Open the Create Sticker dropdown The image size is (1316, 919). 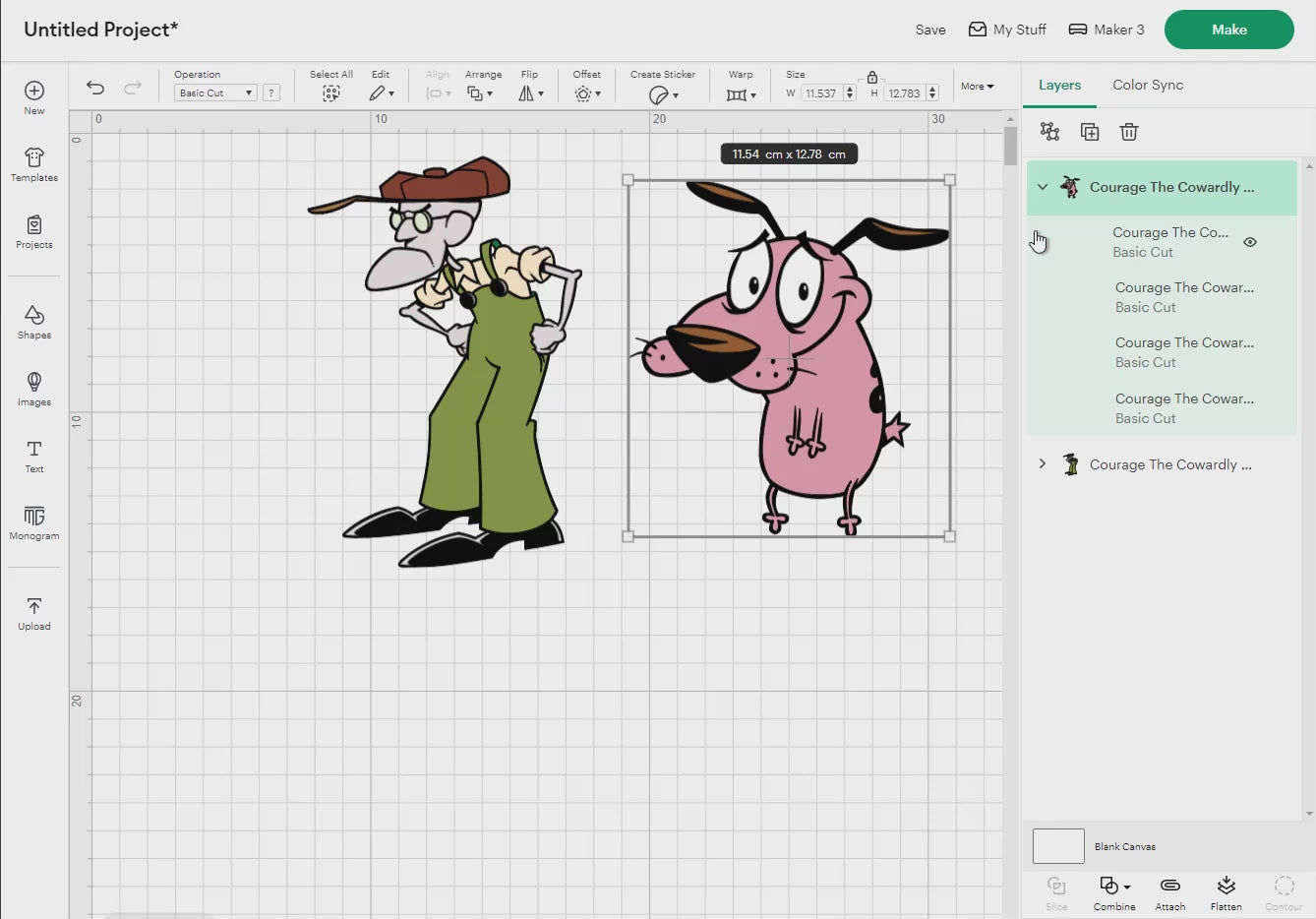click(664, 94)
